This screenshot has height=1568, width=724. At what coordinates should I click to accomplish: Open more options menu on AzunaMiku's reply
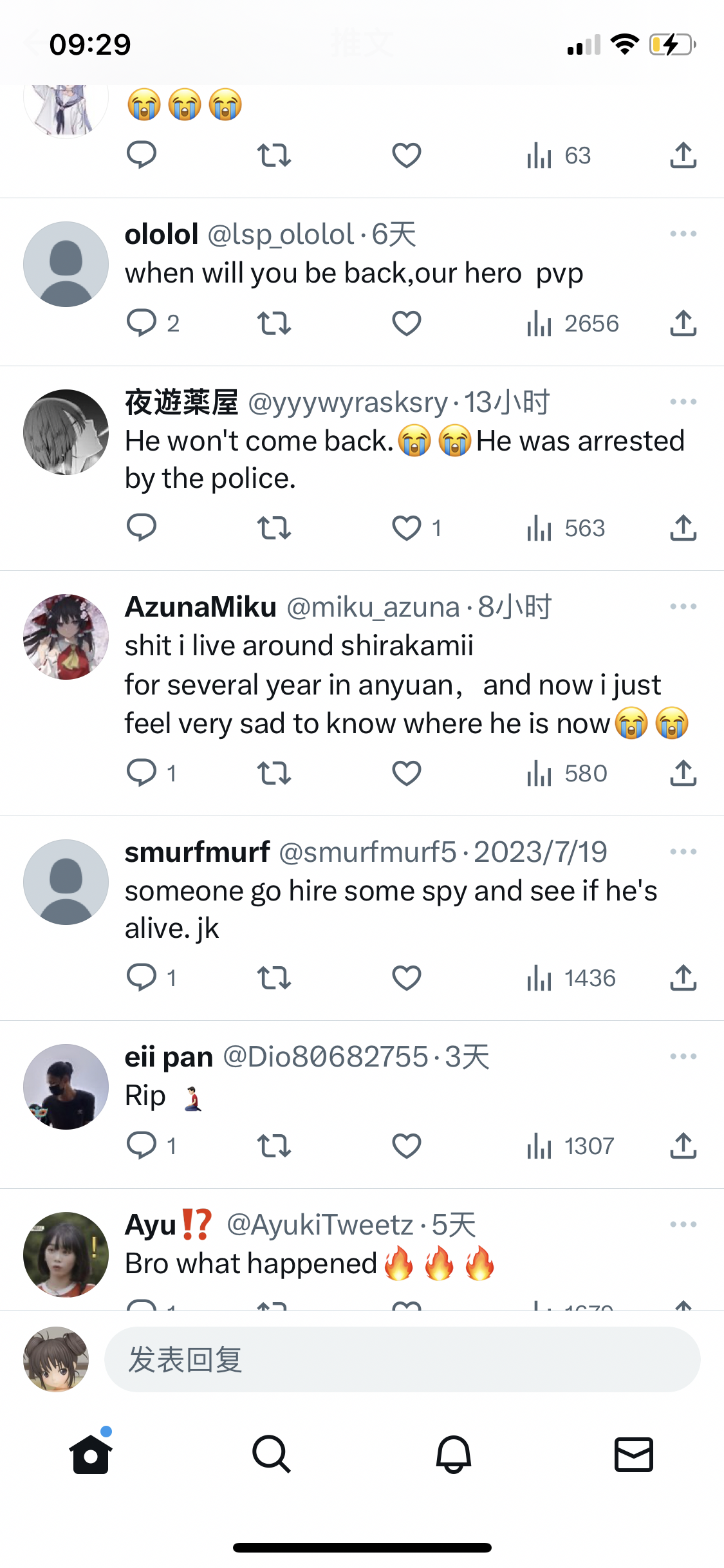point(683,607)
